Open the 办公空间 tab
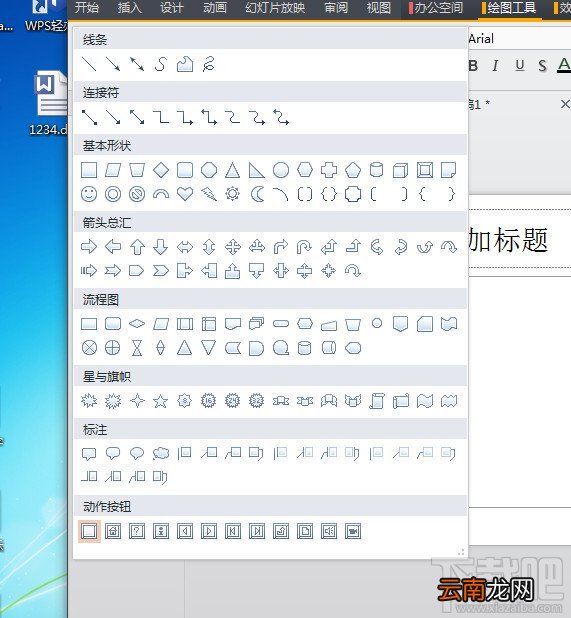The height and width of the screenshot is (618, 571). click(436, 7)
